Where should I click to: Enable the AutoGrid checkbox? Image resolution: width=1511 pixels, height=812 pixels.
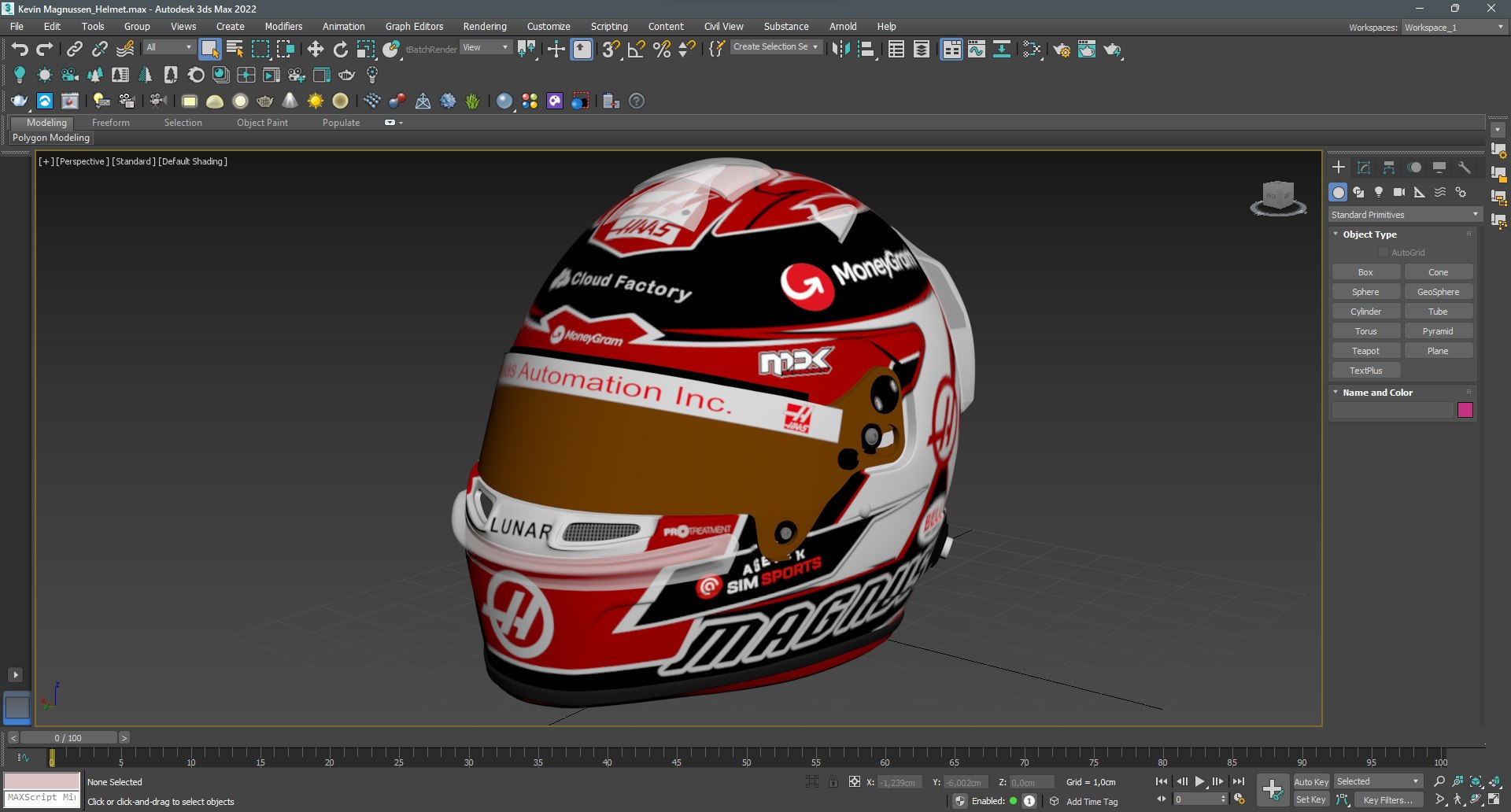click(1384, 253)
